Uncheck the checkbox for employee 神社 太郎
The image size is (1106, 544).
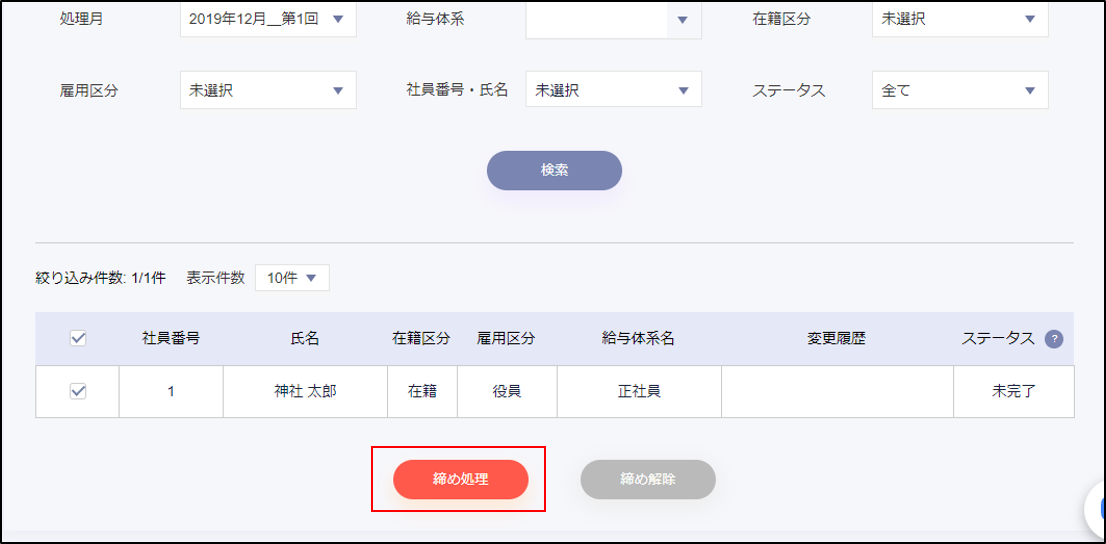point(78,392)
